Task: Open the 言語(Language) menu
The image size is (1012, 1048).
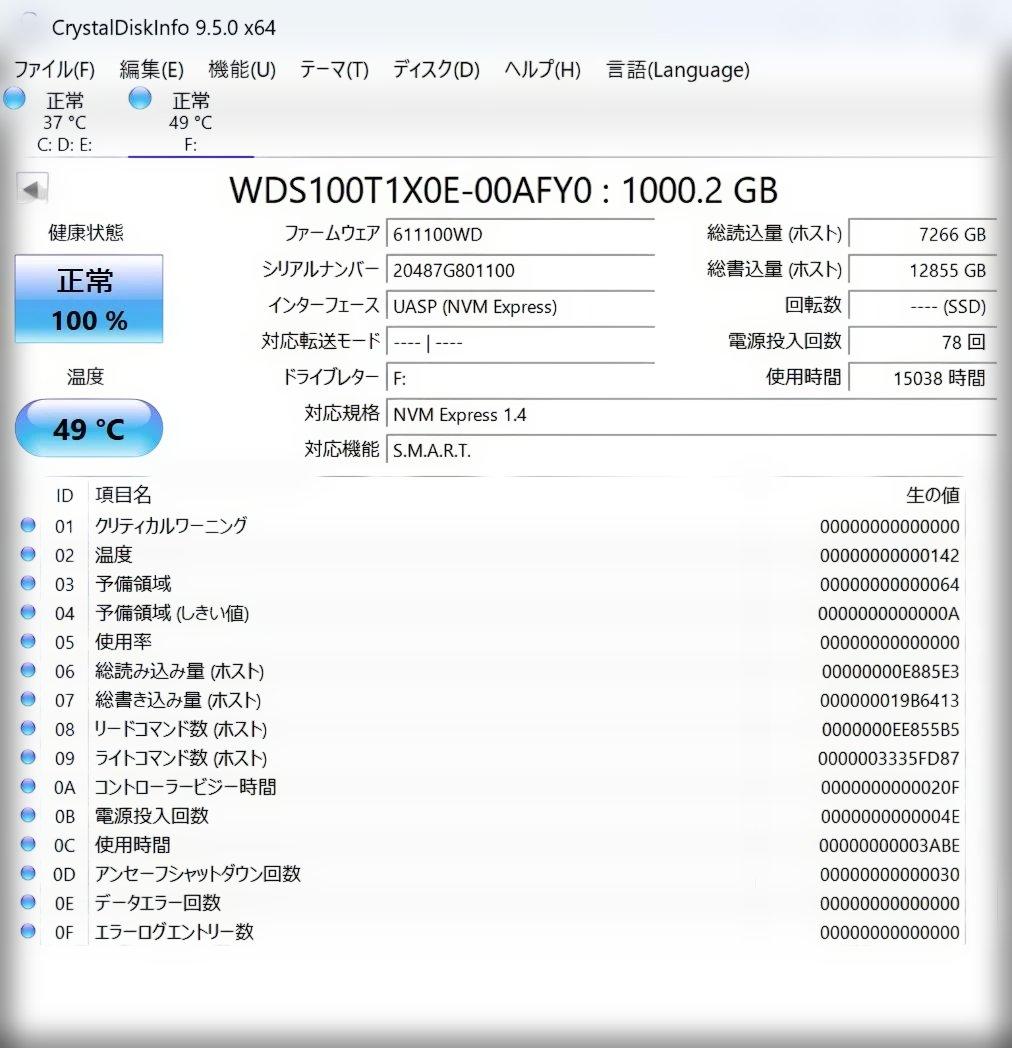Action: pos(678,70)
